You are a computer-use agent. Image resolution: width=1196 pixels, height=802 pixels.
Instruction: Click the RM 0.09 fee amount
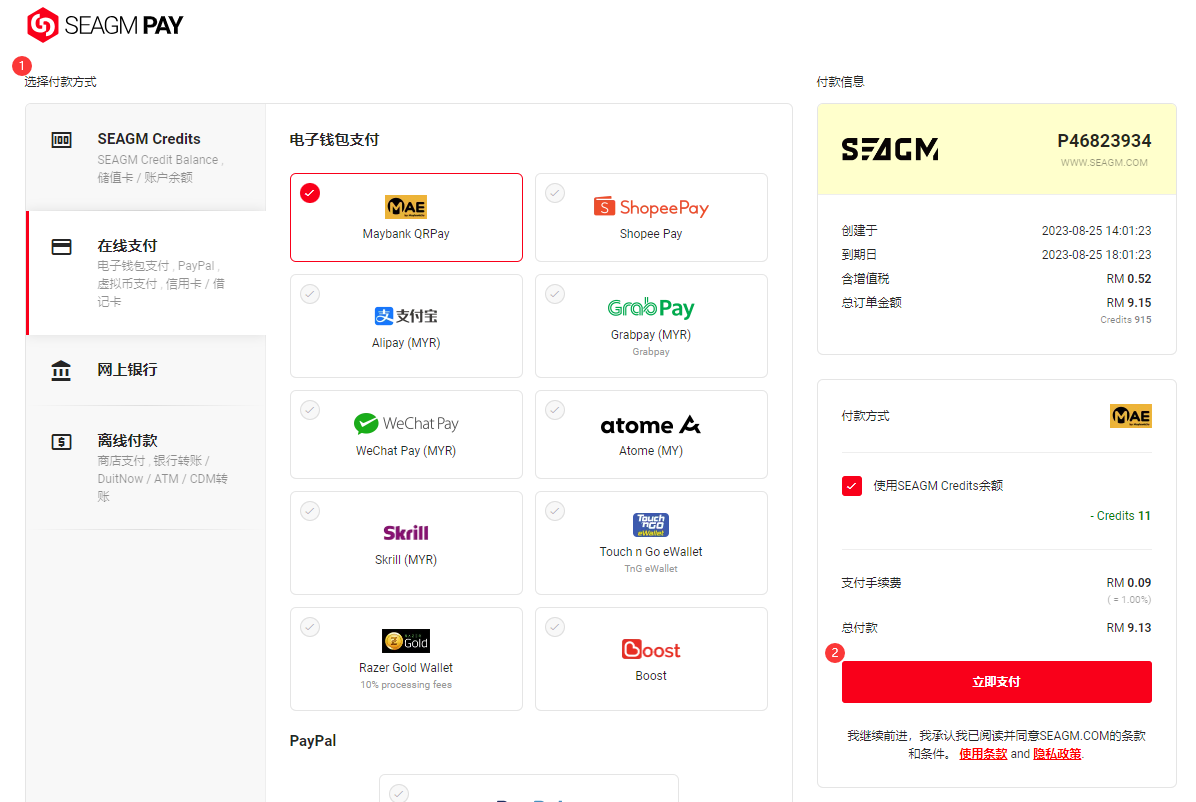1128,583
